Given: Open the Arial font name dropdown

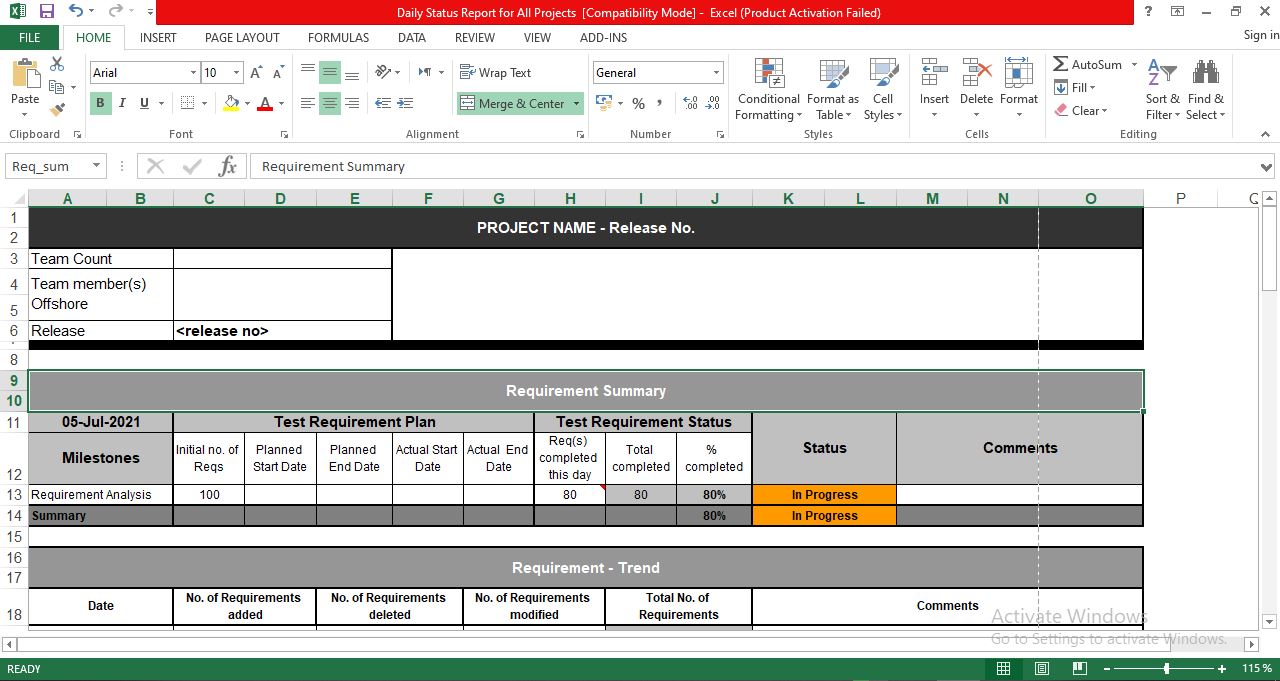Looking at the screenshot, I should click(x=196, y=72).
